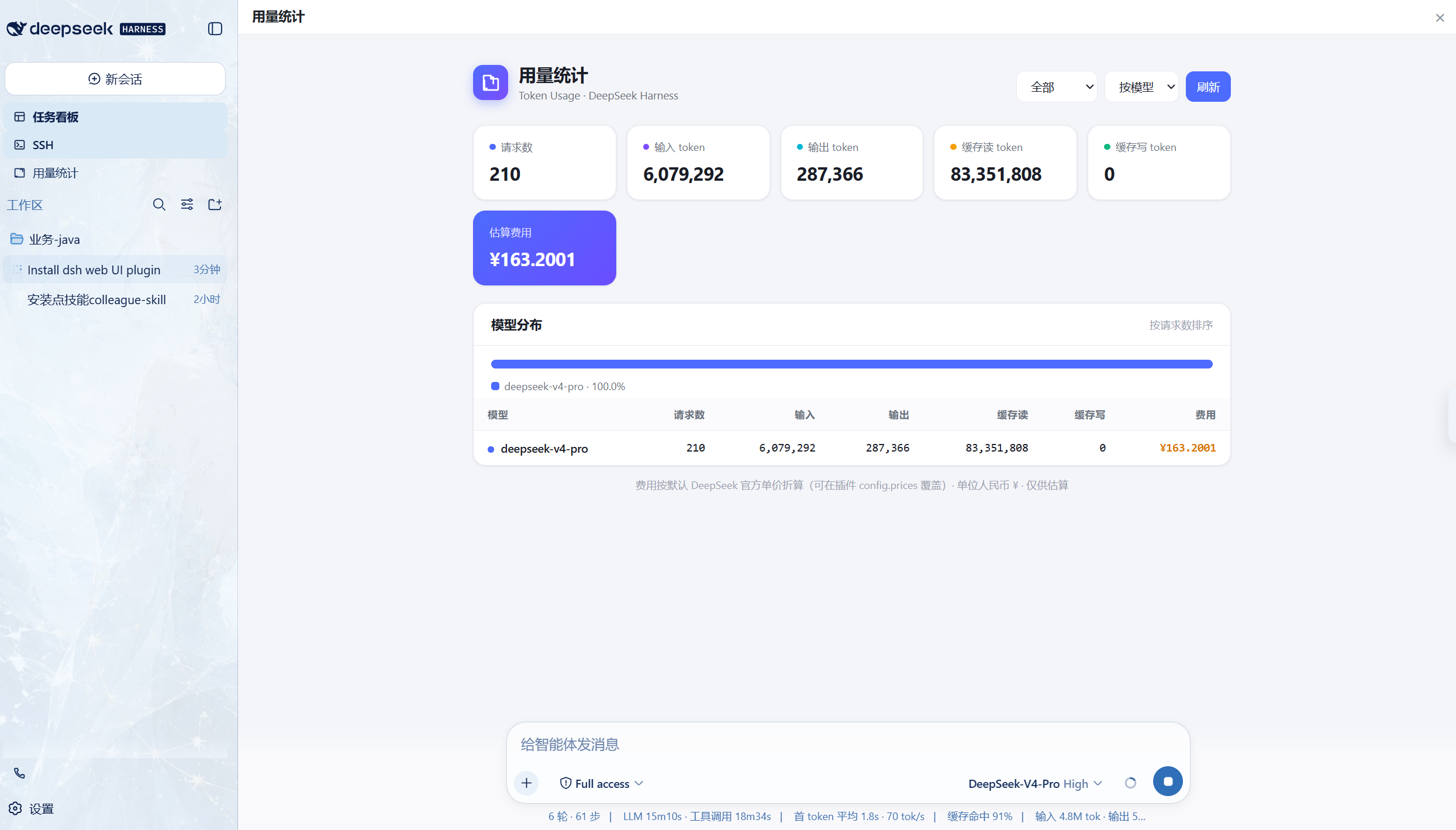Select 用量统计 in the sidebar
1456x830 pixels.
pyautogui.click(x=115, y=173)
